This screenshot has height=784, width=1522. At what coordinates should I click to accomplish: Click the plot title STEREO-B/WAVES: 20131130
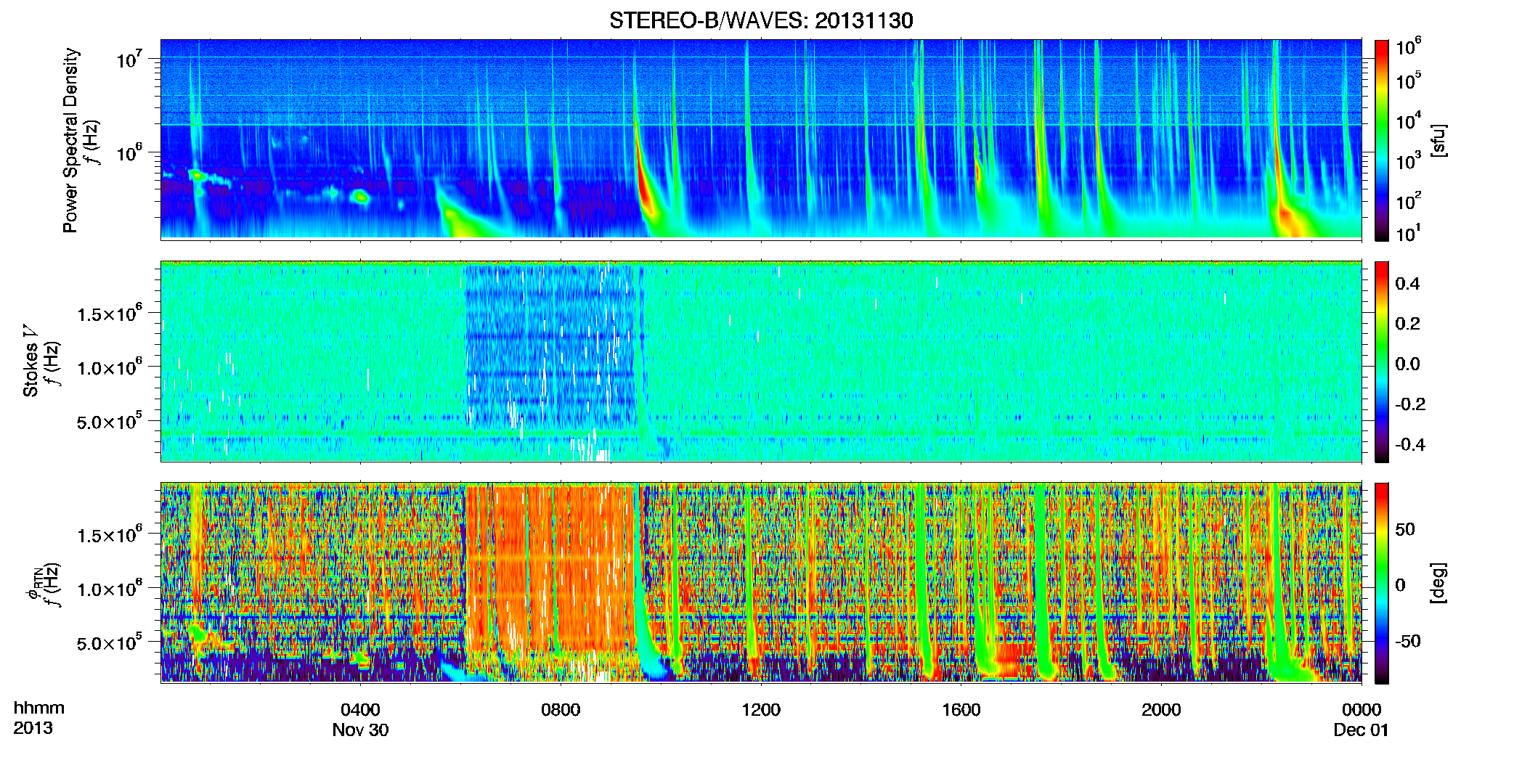pyautogui.click(x=761, y=20)
